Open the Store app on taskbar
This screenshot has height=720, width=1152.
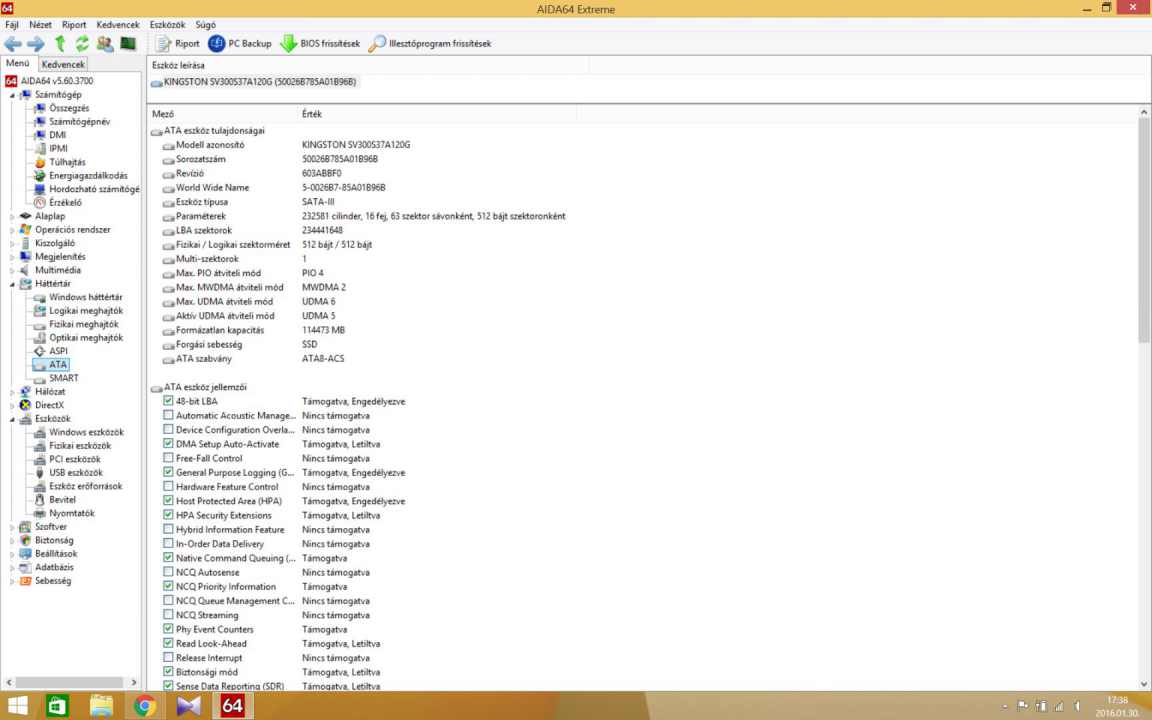(57, 706)
